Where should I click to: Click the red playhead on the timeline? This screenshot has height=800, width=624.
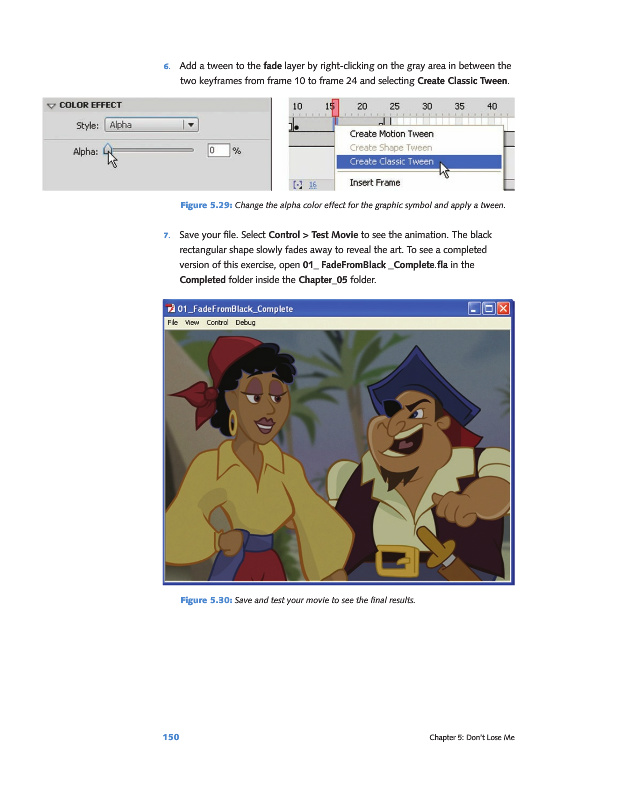[334, 107]
